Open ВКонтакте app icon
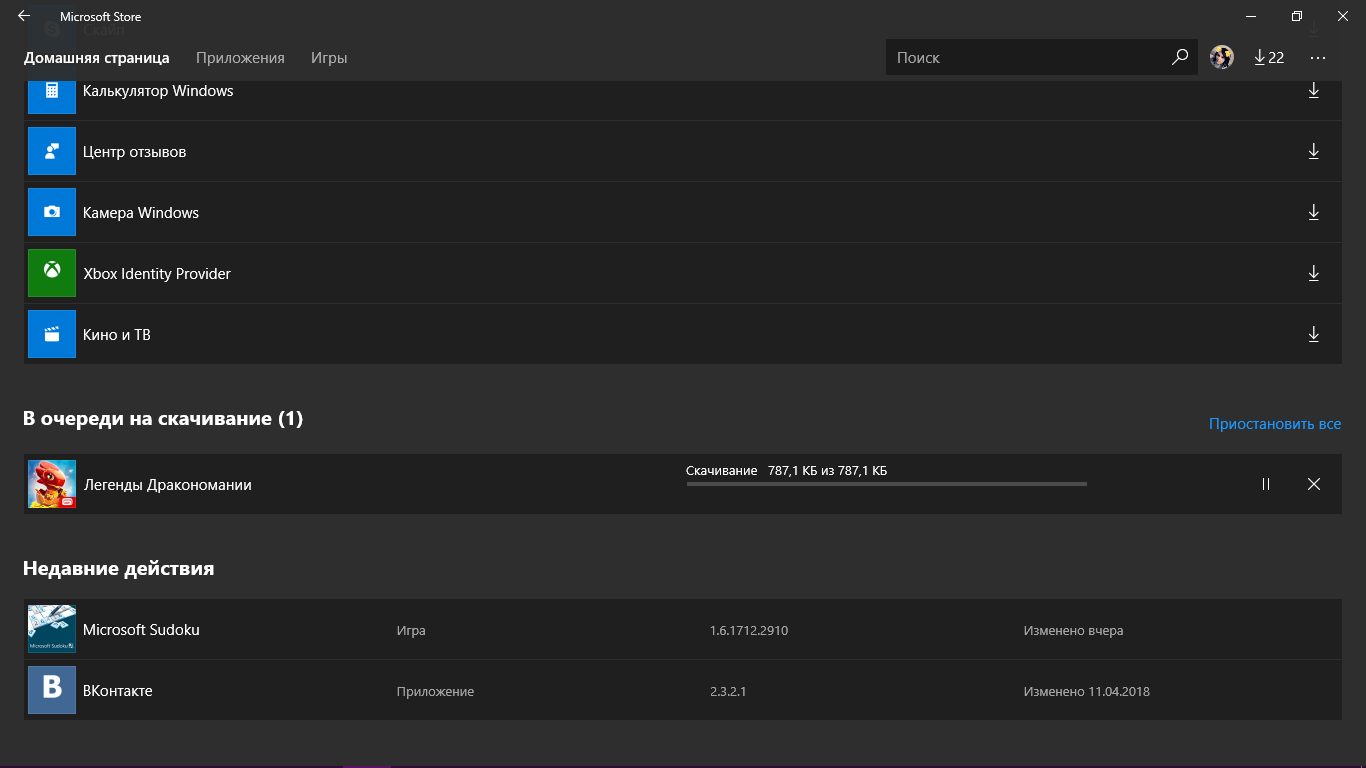The width and height of the screenshot is (1366, 768). pos(52,691)
